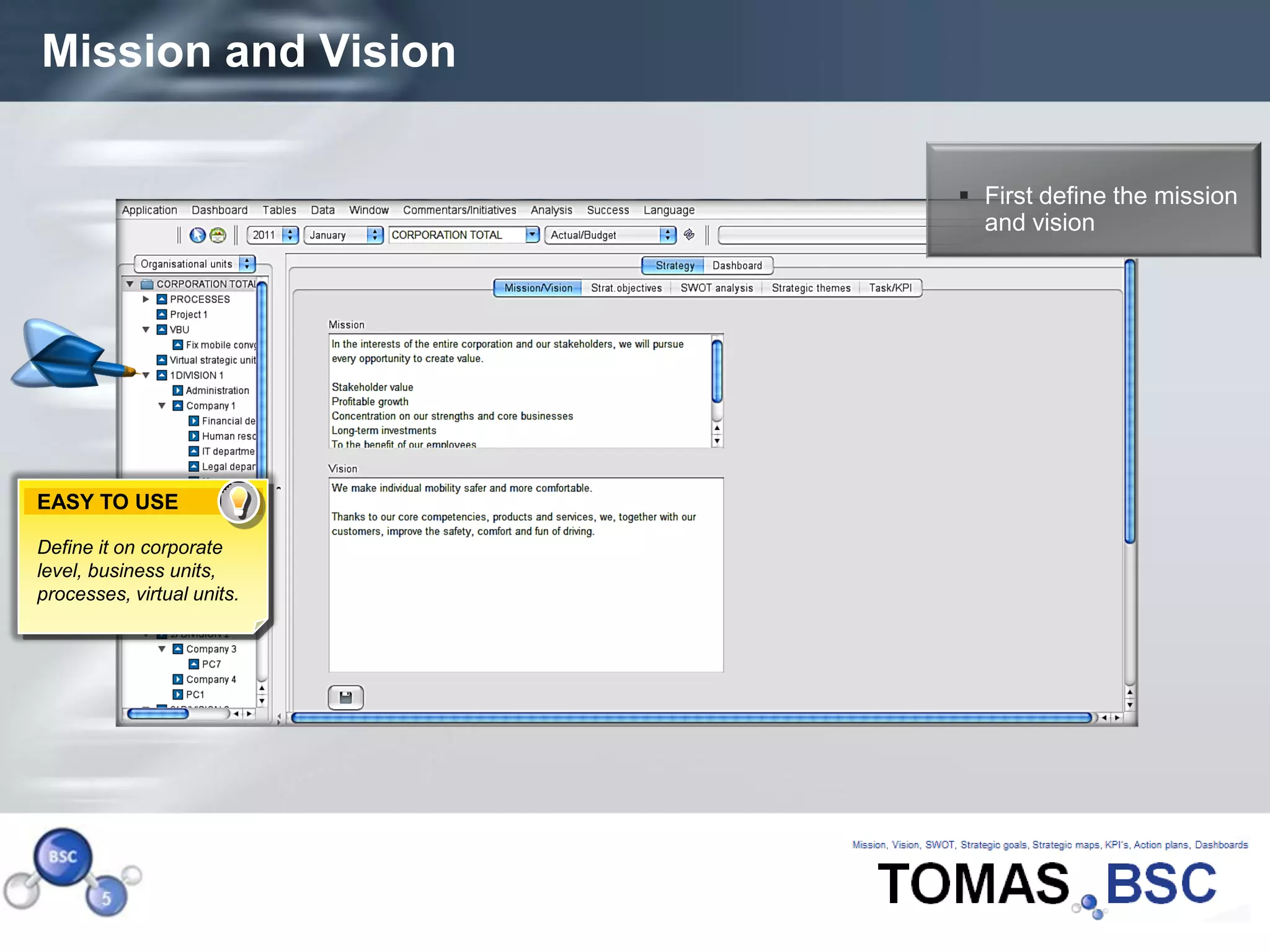
Task: Collapse the Company 1 tree node
Action: [x=162, y=407]
